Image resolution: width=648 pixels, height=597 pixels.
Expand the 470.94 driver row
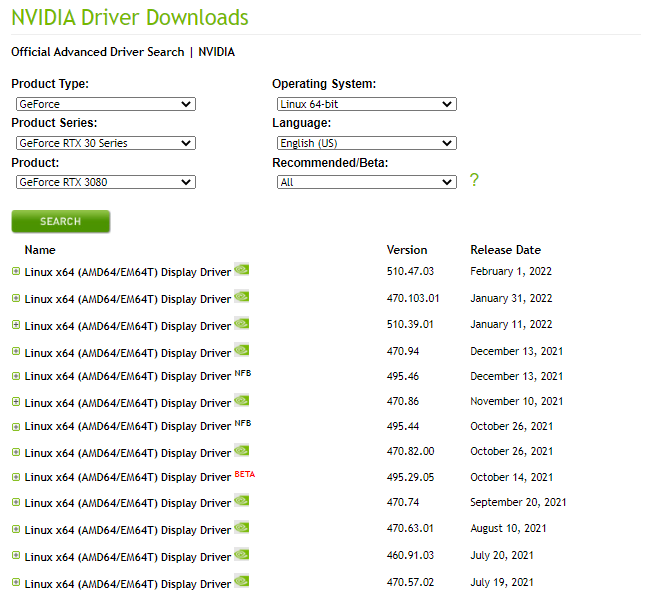pyautogui.click(x=16, y=351)
